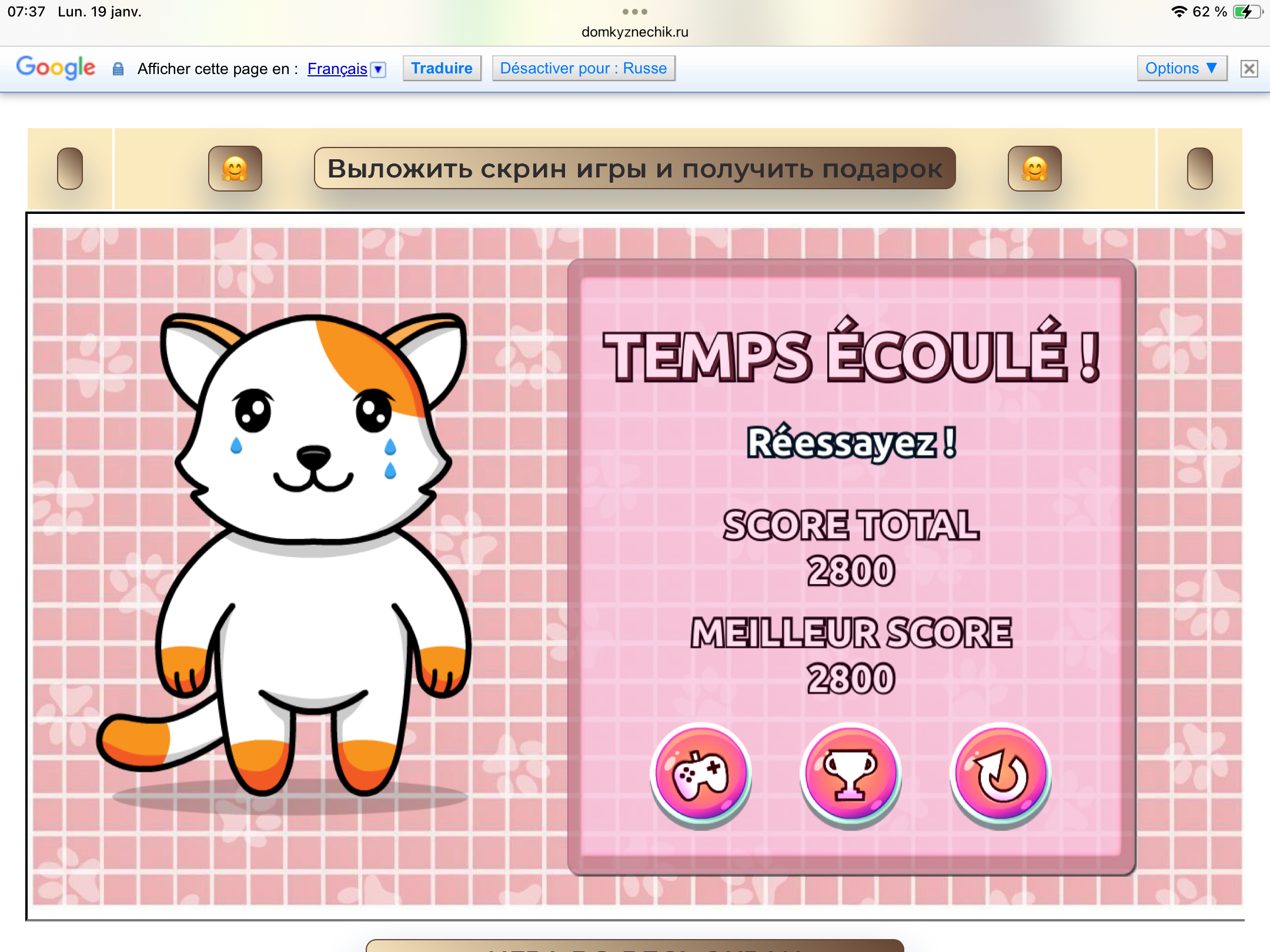The width and height of the screenshot is (1270, 952).
Task: Open the trophy leaderboard button
Action: (851, 774)
